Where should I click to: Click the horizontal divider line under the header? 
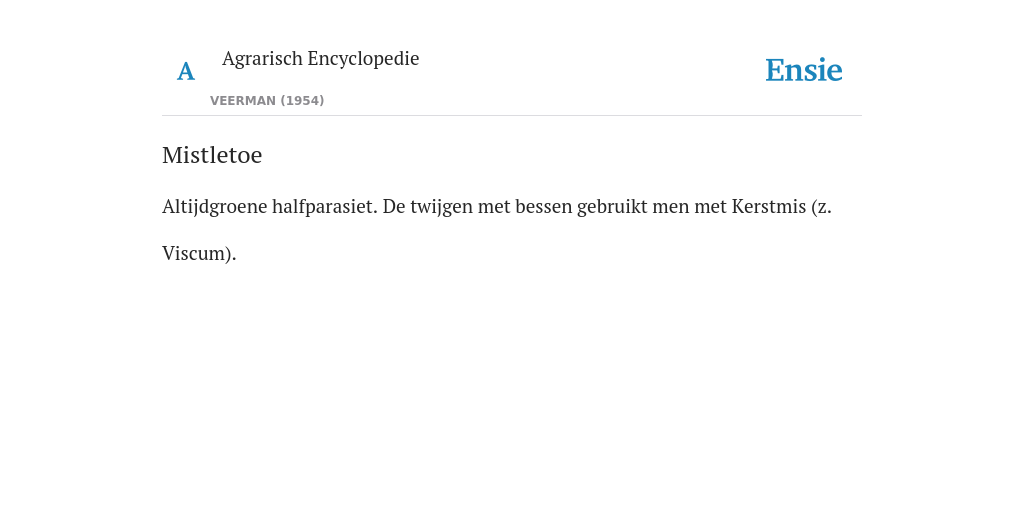tap(512, 116)
